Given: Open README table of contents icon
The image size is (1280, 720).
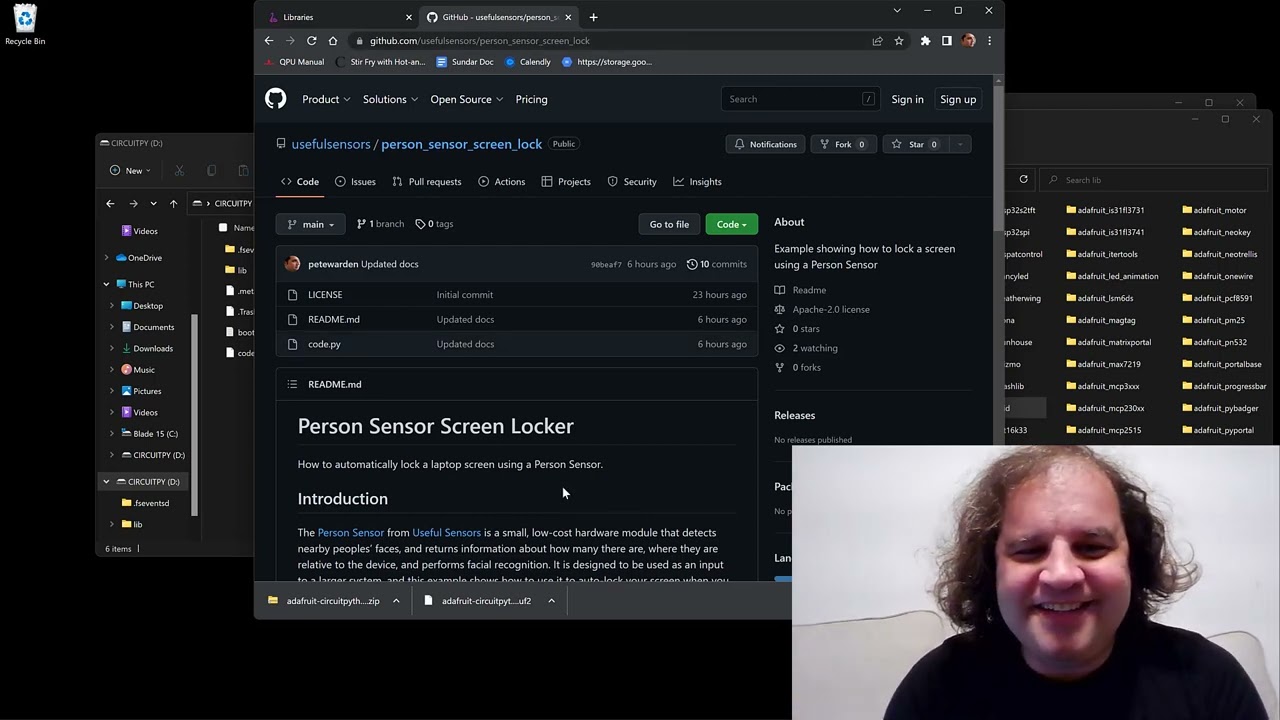Looking at the screenshot, I should [x=292, y=384].
